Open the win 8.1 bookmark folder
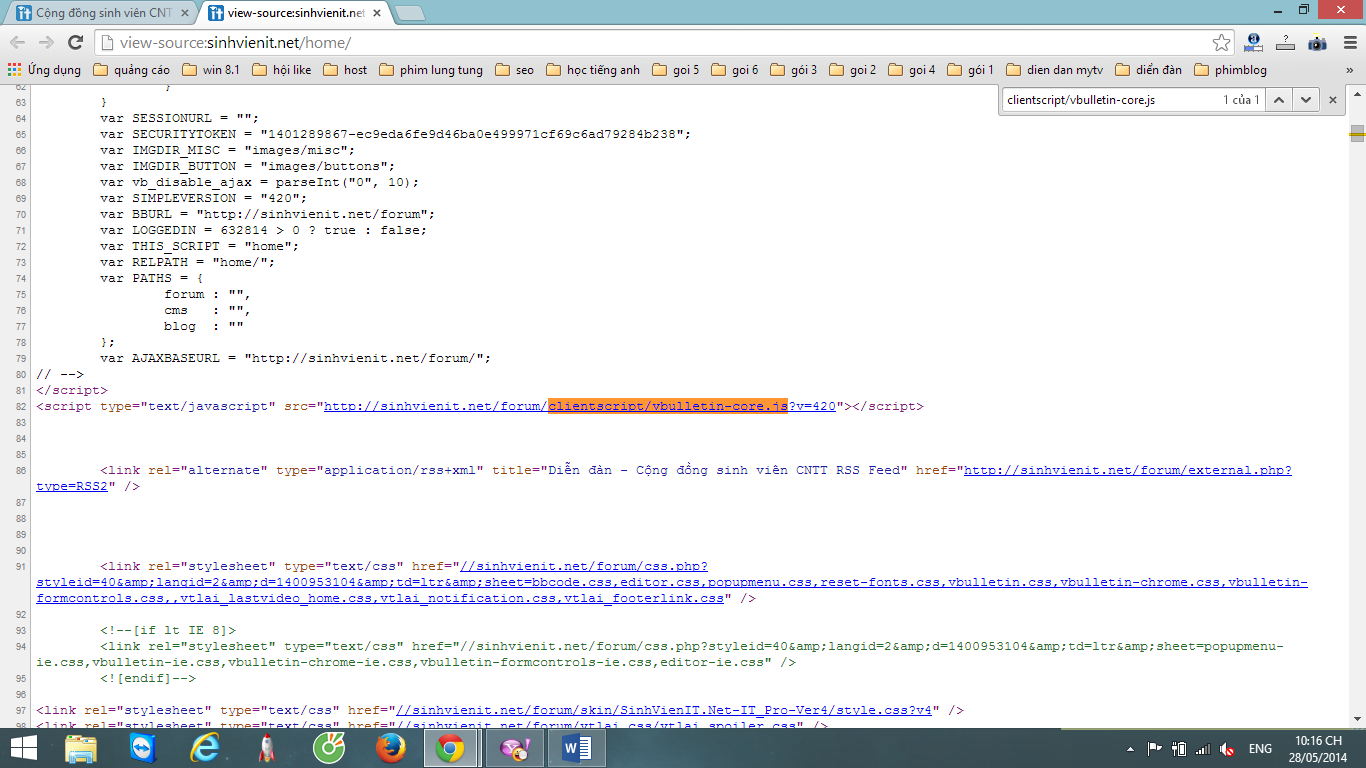The image size is (1366, 768). [211, 70]
